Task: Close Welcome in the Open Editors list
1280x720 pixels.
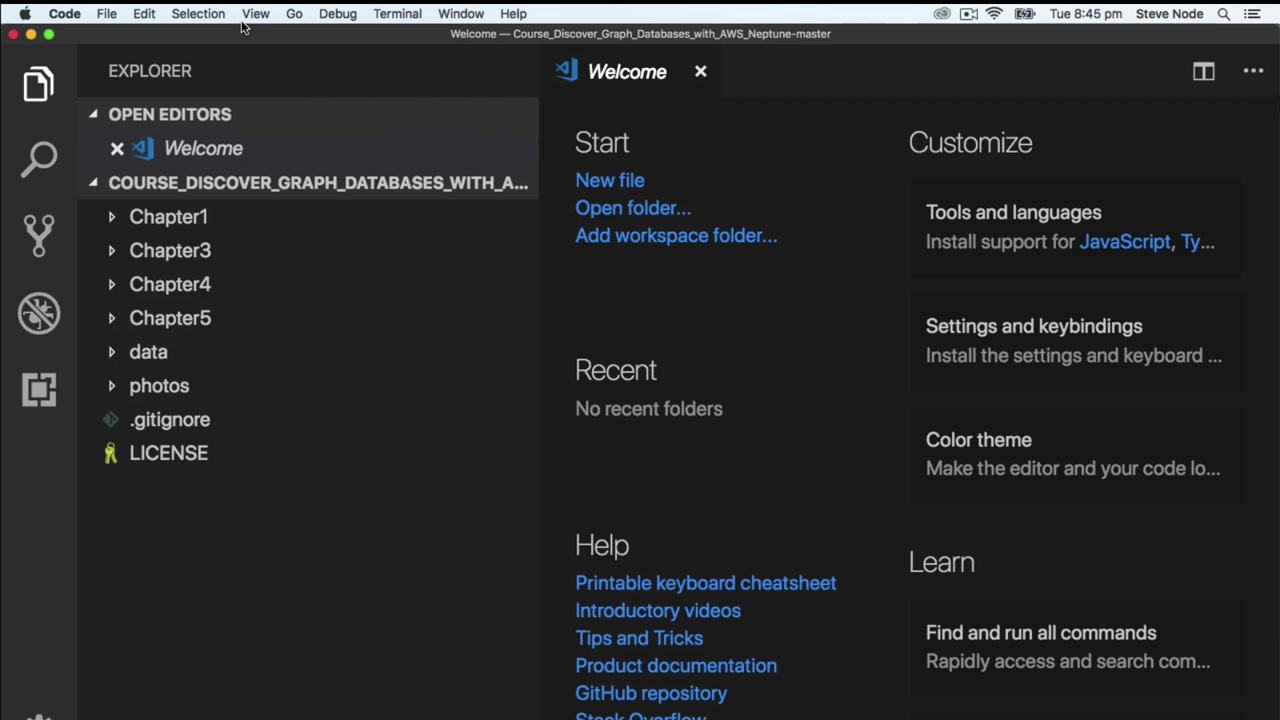Action: point(117,149)
